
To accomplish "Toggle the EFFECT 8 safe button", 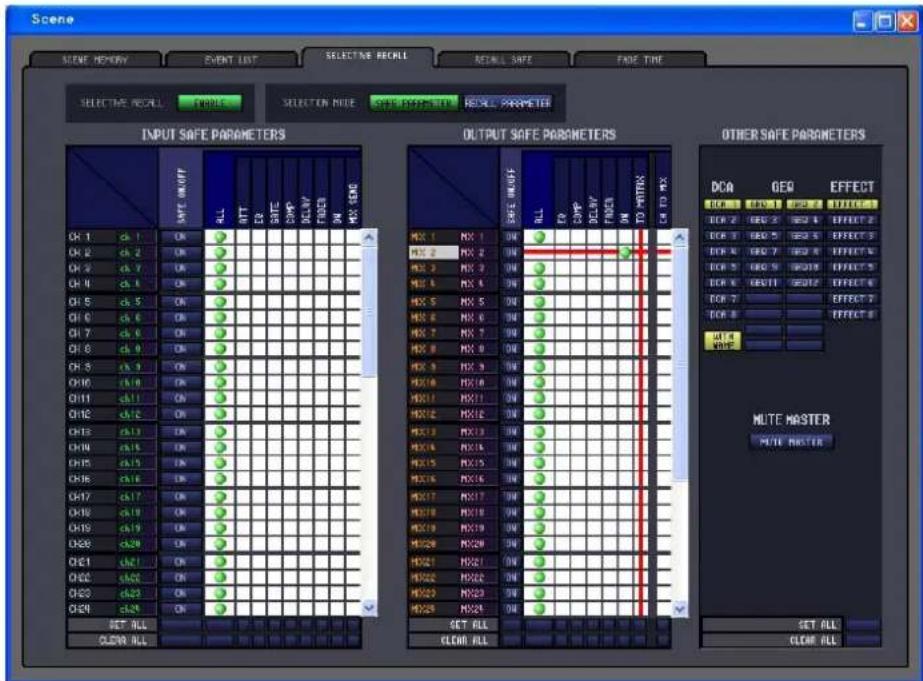I will (852, 315).
